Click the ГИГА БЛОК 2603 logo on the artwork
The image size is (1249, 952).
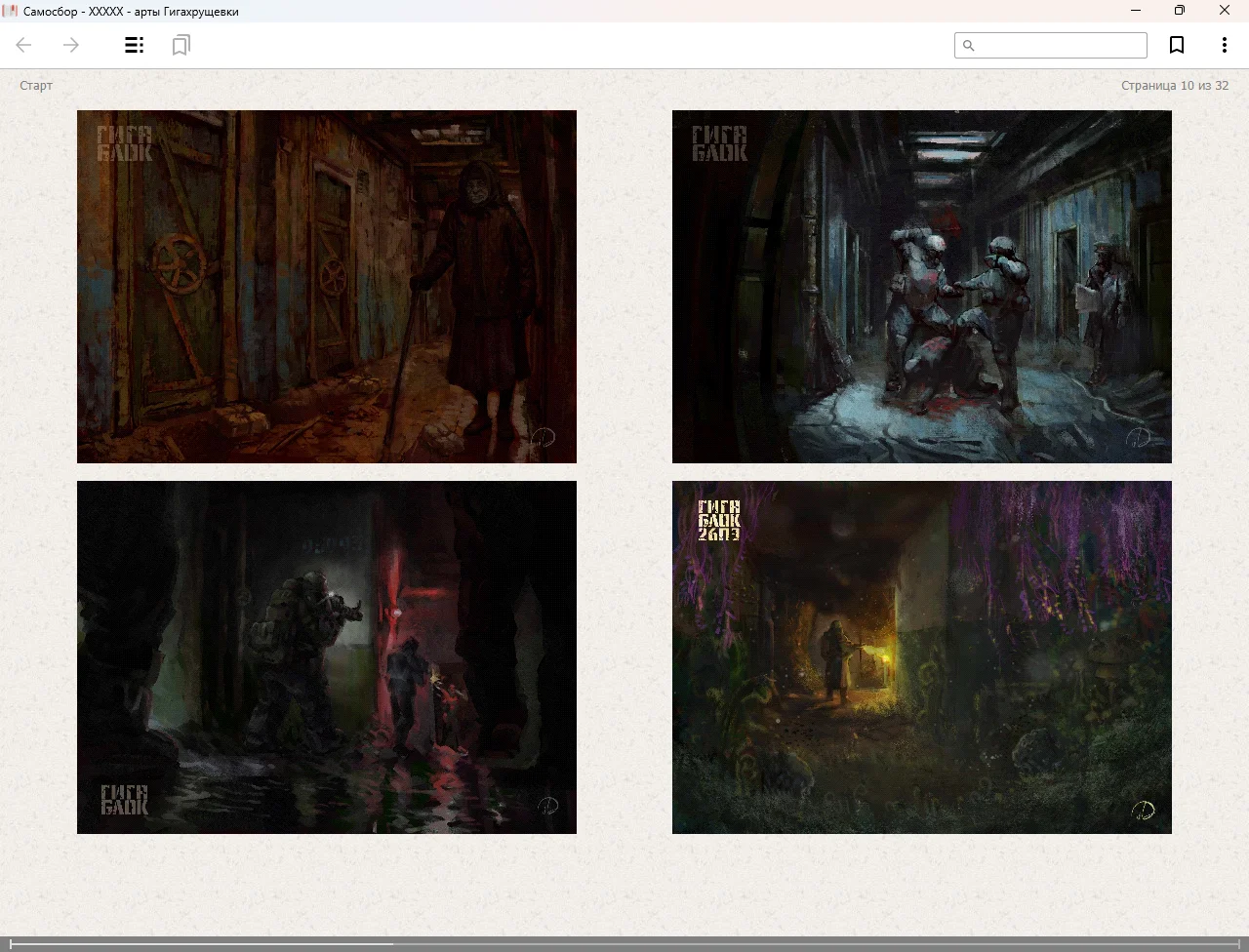click(719, 520)
